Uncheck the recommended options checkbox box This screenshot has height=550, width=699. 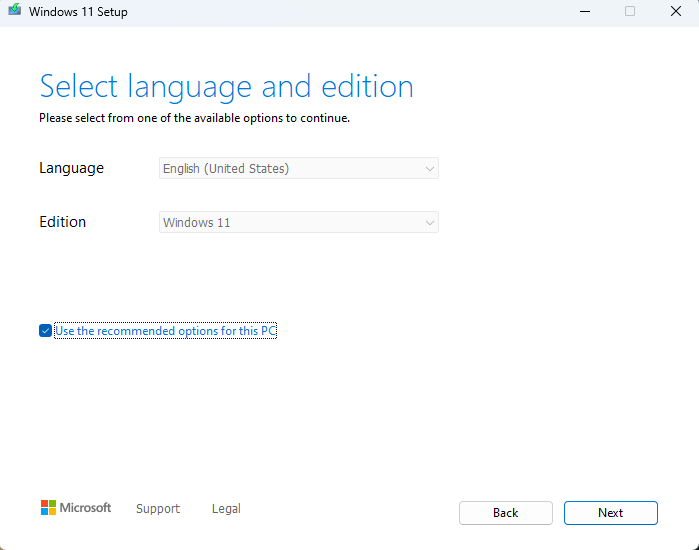point(45,331)
